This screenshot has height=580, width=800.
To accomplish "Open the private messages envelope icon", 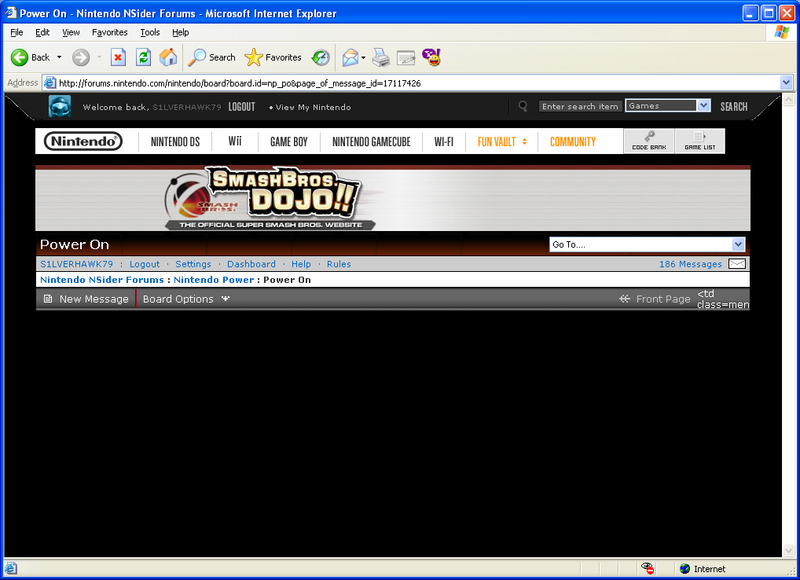I will tap(737, 264).
